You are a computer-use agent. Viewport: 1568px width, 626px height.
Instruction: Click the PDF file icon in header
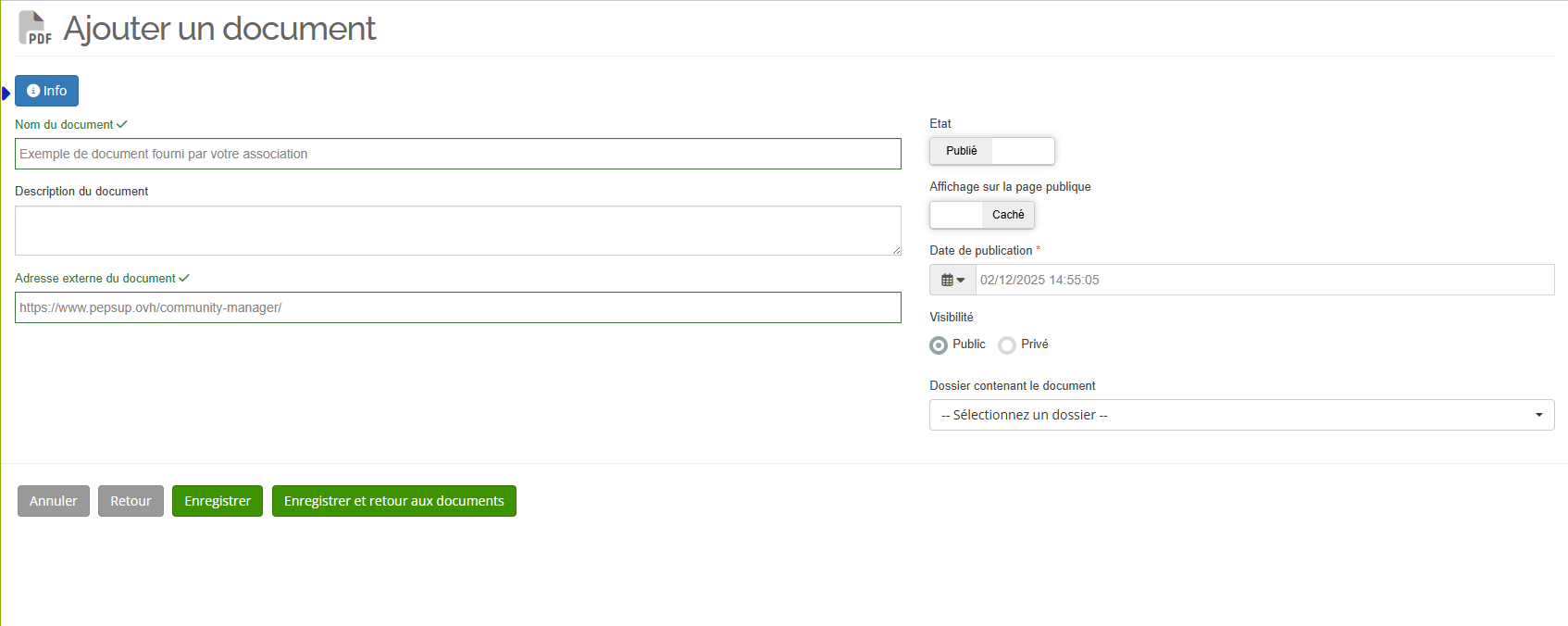[x=34, y=28]
